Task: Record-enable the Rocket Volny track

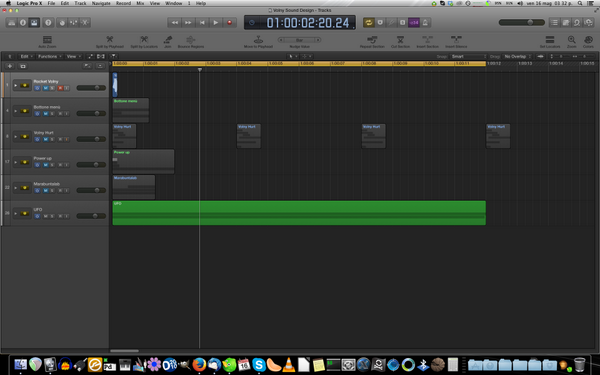Action: tap(60, 88)
